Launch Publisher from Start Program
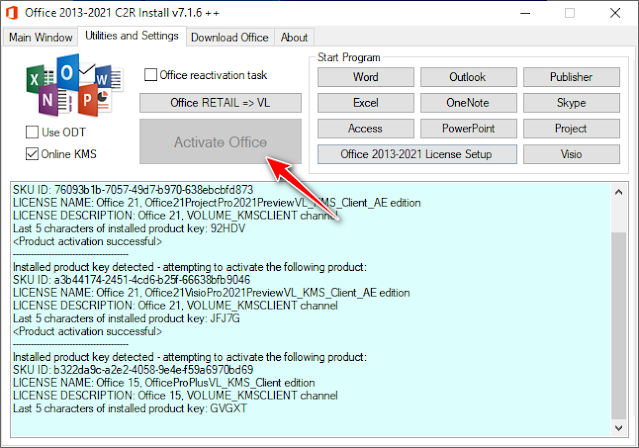 (571, 77)
